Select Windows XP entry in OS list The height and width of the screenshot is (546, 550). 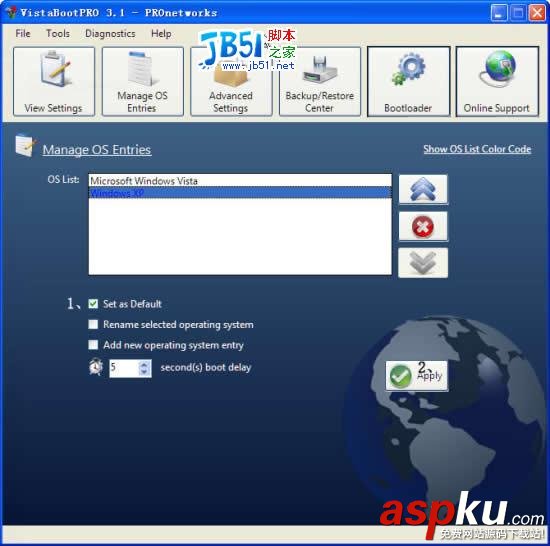click(x=240, y=193)
